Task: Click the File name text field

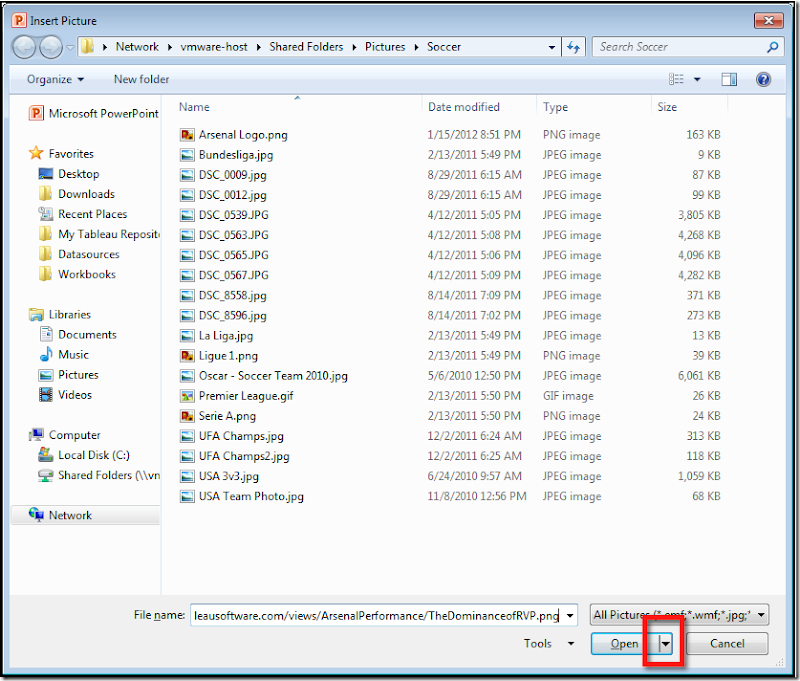Action: 377,616
